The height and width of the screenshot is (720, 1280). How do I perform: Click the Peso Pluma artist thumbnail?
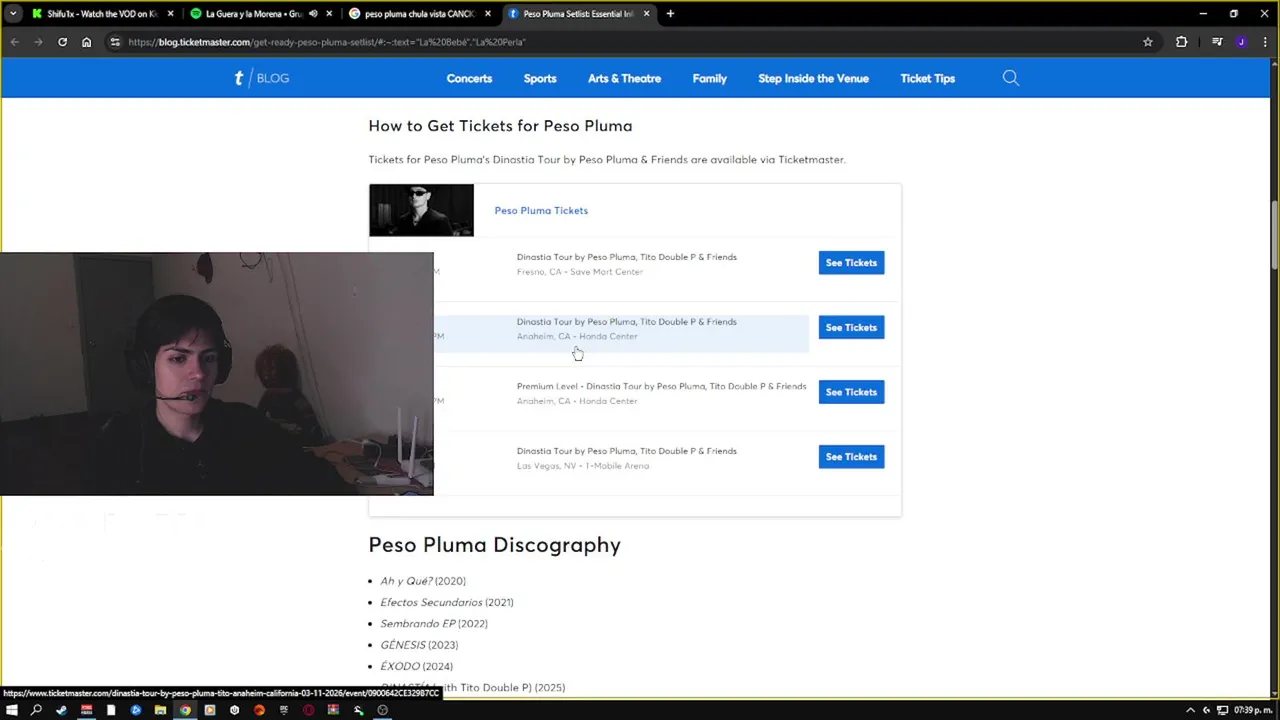421,210
